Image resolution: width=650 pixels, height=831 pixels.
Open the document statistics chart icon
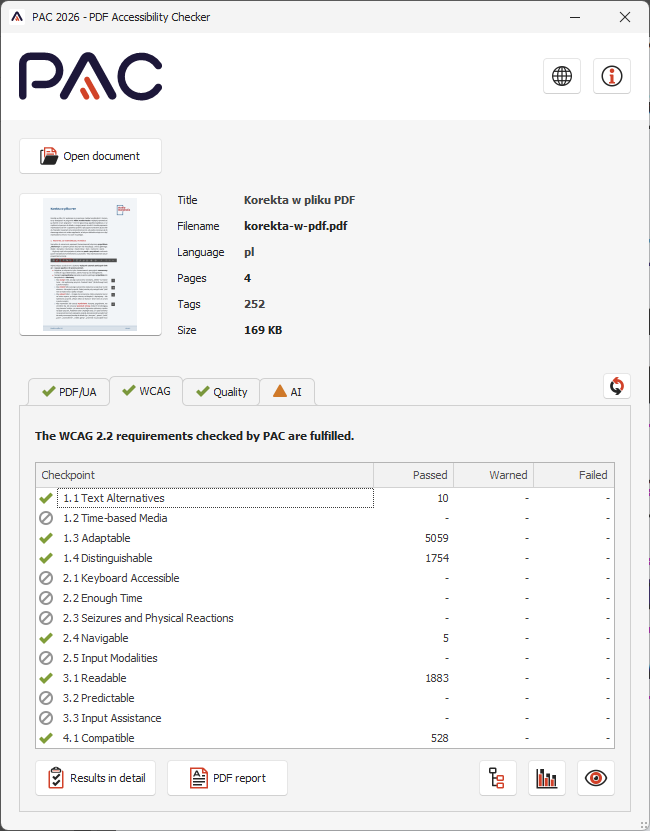click(547, 778)
